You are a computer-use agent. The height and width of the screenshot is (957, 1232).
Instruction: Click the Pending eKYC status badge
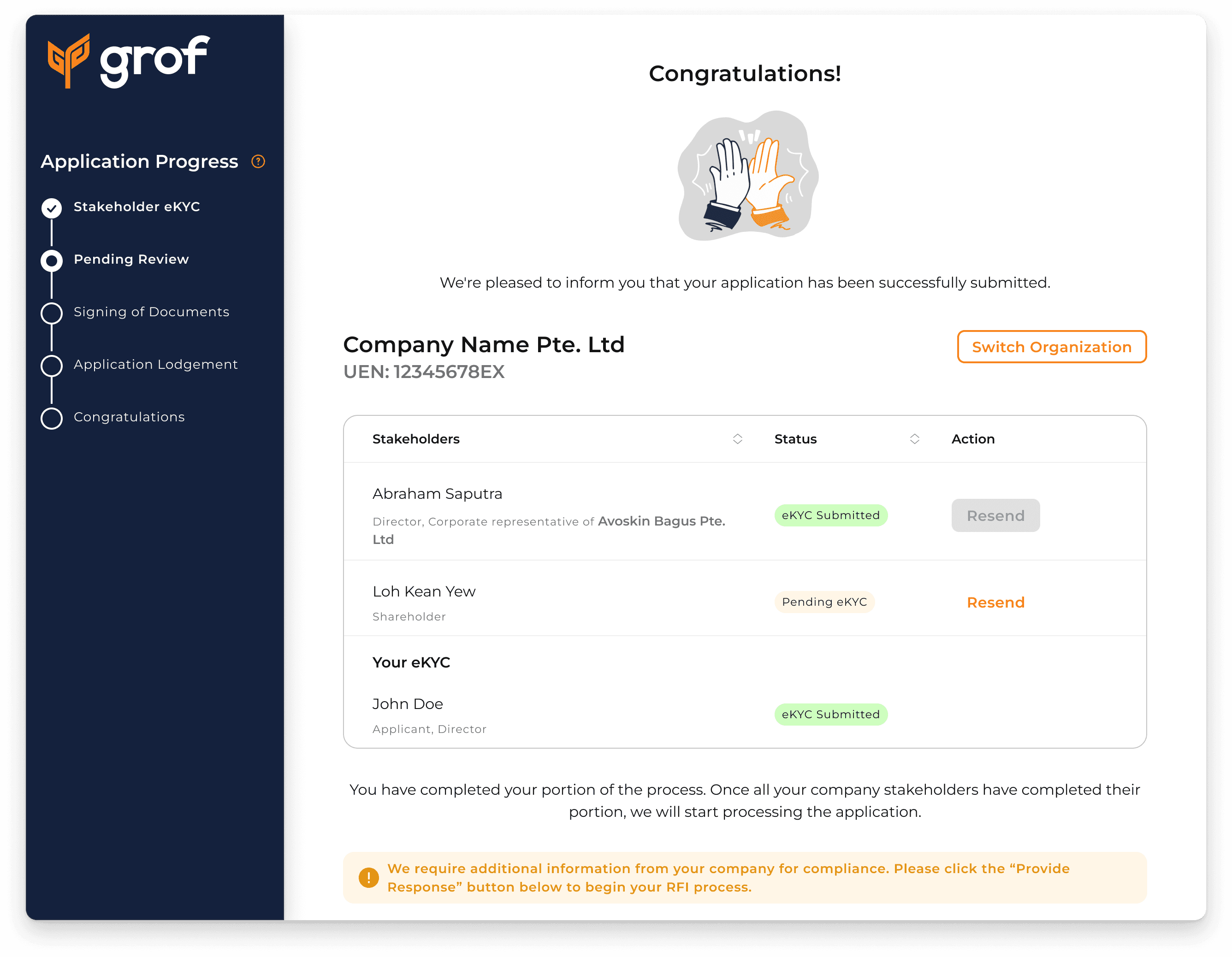click(823, 602)
